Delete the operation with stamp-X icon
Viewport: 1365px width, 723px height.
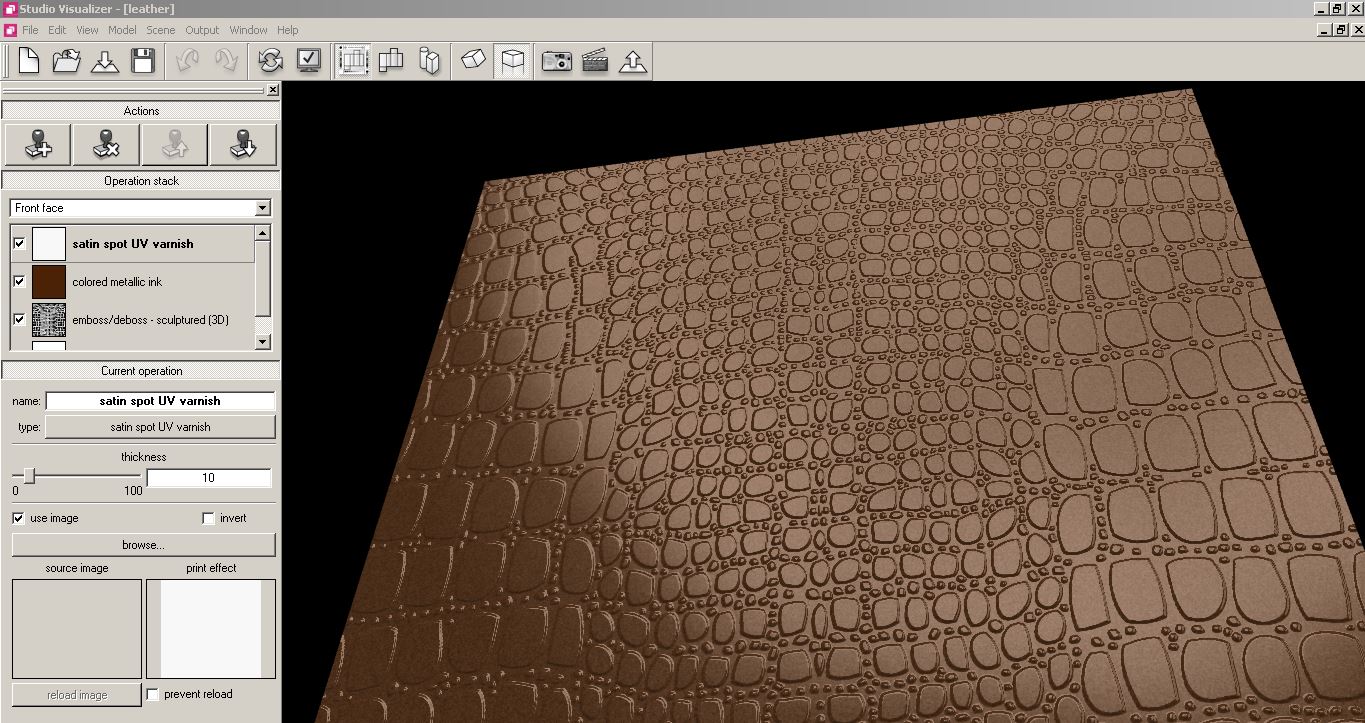(106, 144)
